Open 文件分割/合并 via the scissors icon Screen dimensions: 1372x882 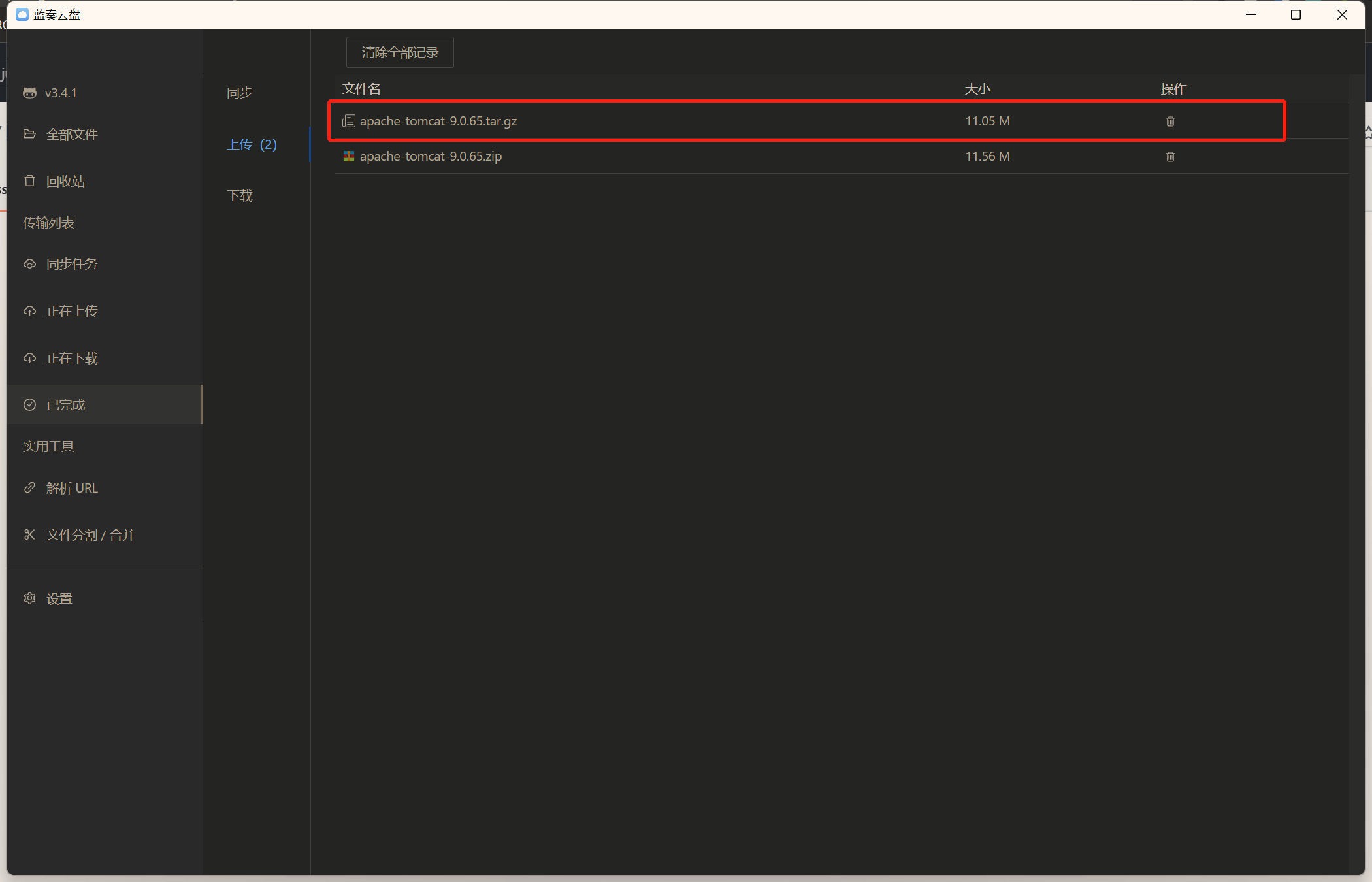coord(29,534)
